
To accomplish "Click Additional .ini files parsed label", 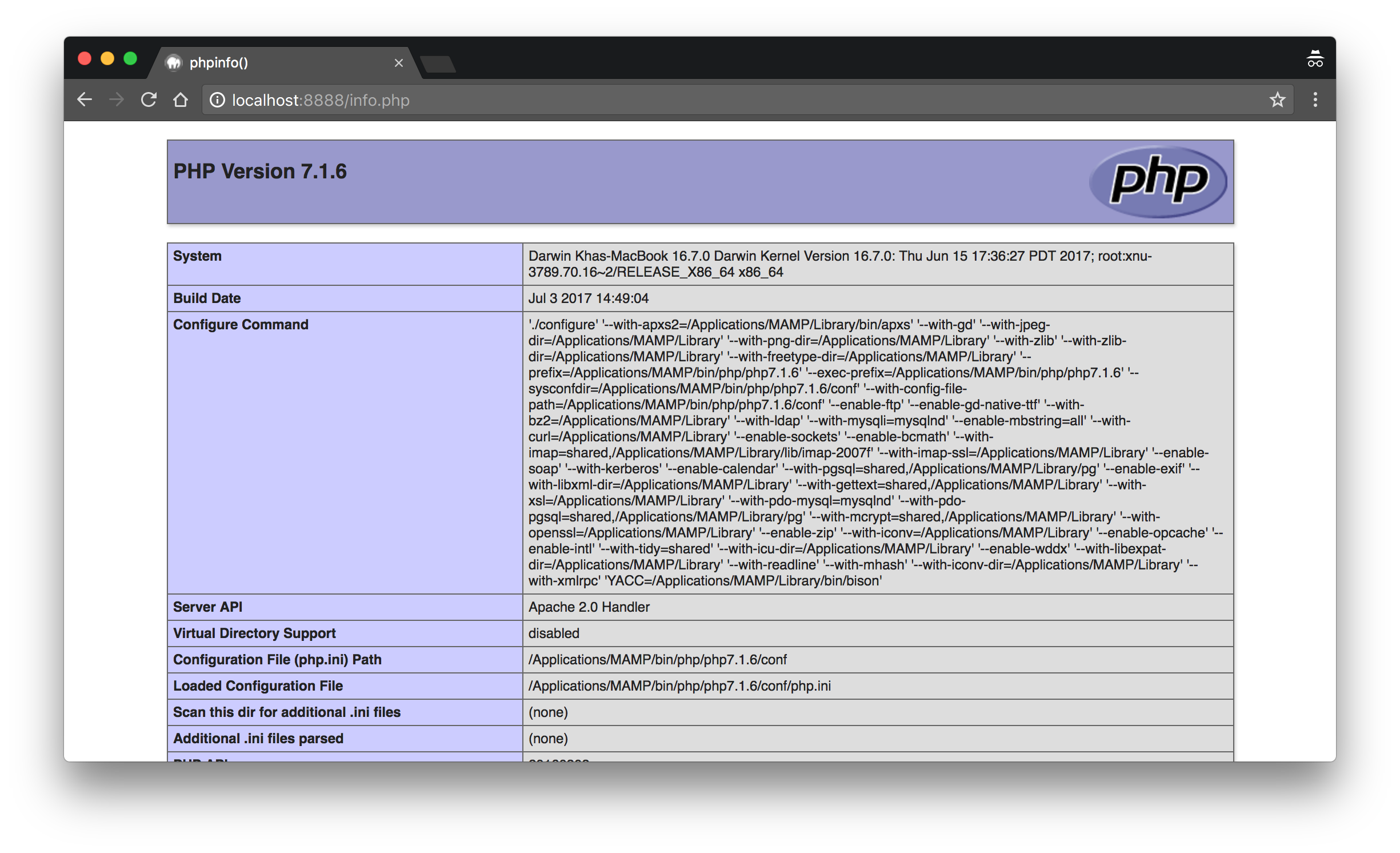I will tap(258, 739).
